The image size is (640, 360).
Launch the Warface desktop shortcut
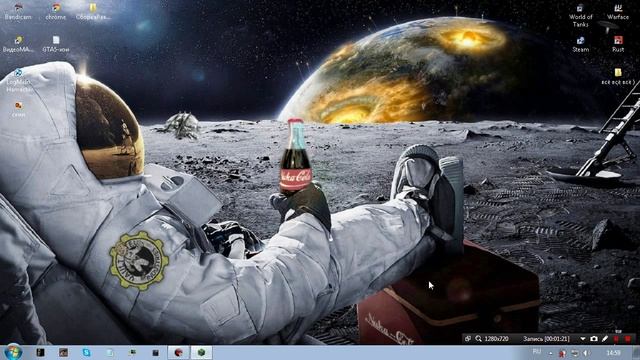point(618,11)
